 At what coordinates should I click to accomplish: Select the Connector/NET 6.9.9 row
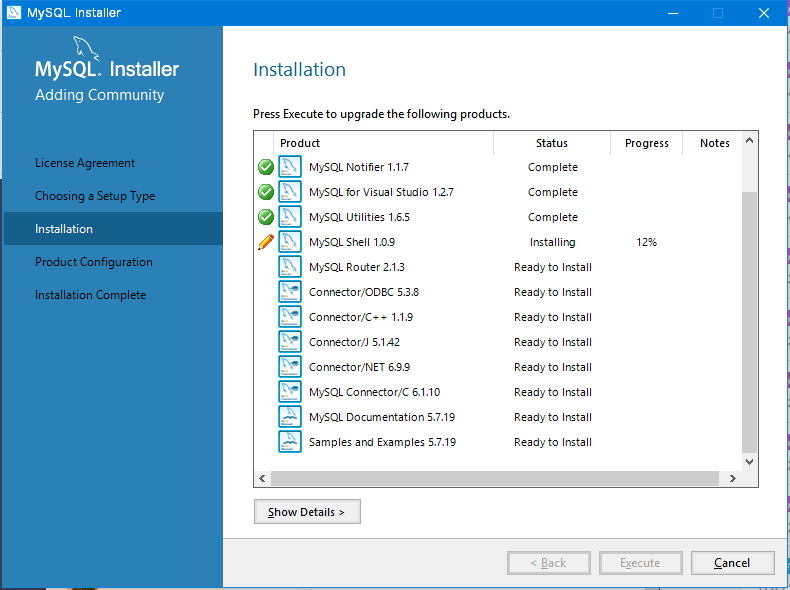(x=359, y=367)
